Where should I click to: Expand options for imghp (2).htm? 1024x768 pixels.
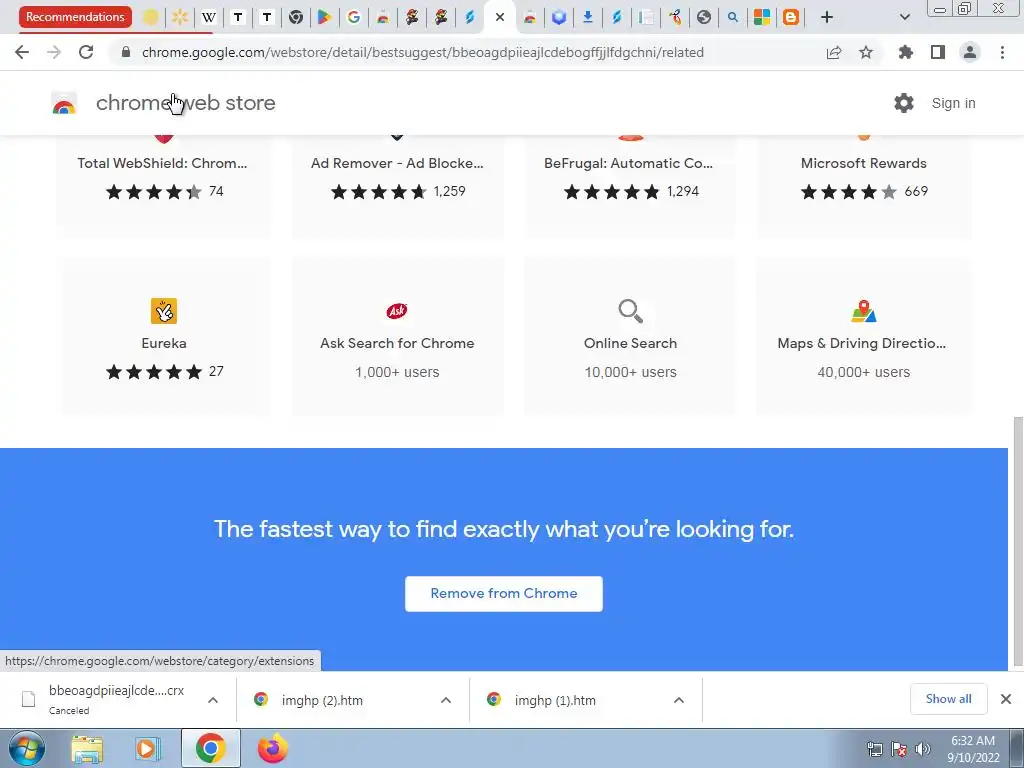click(446, 700)
